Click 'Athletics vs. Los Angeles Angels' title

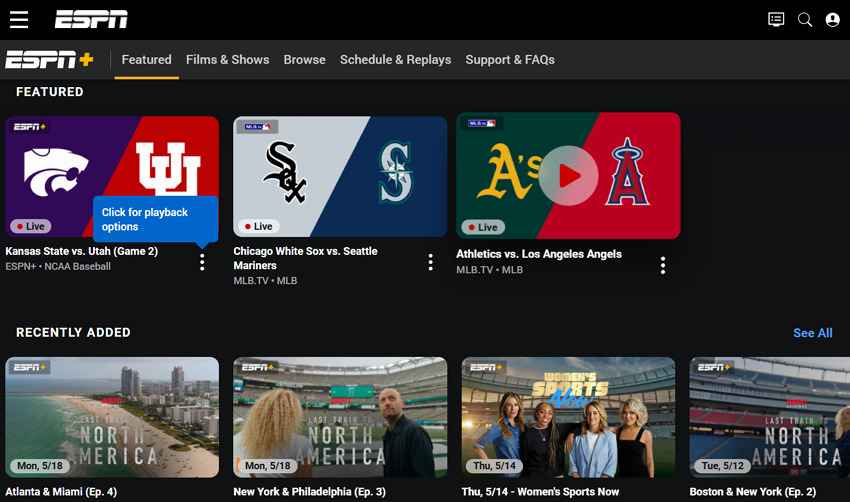(x=539, y=254)
